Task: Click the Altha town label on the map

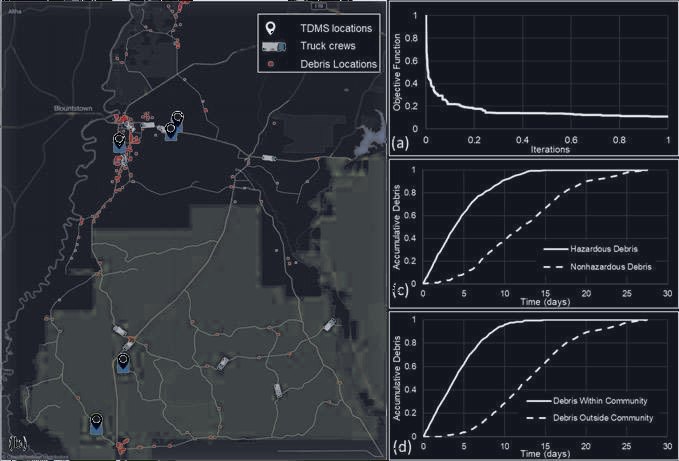Action: coord(15,11)
